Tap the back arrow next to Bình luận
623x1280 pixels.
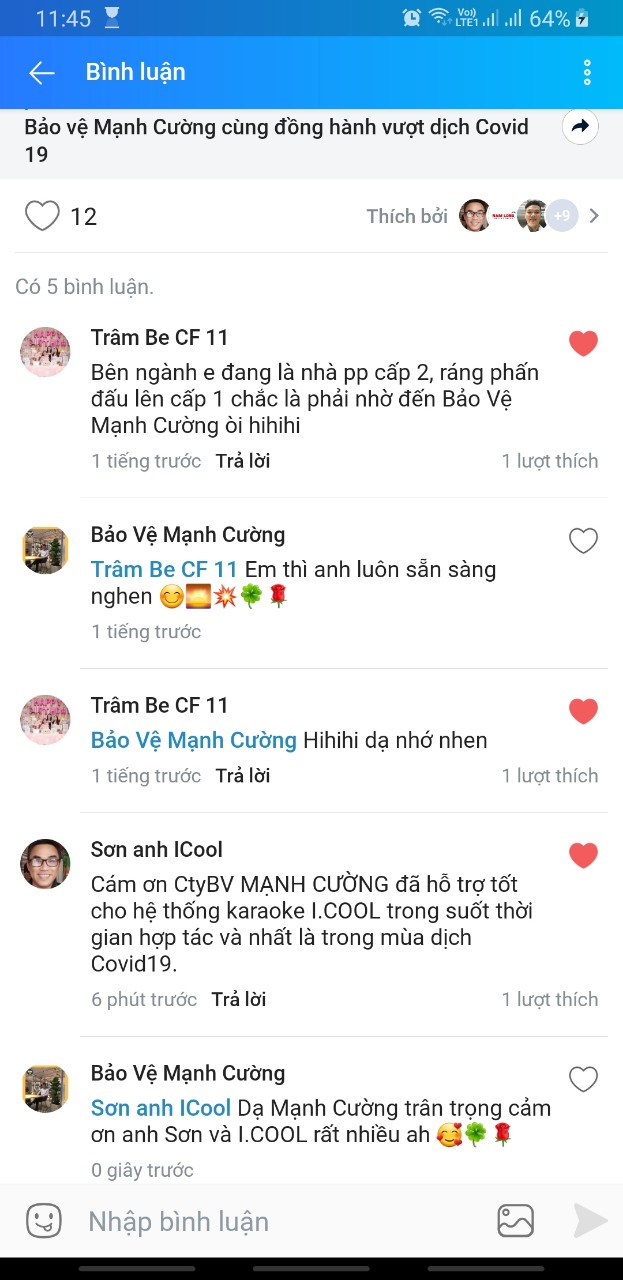point(41,72)
